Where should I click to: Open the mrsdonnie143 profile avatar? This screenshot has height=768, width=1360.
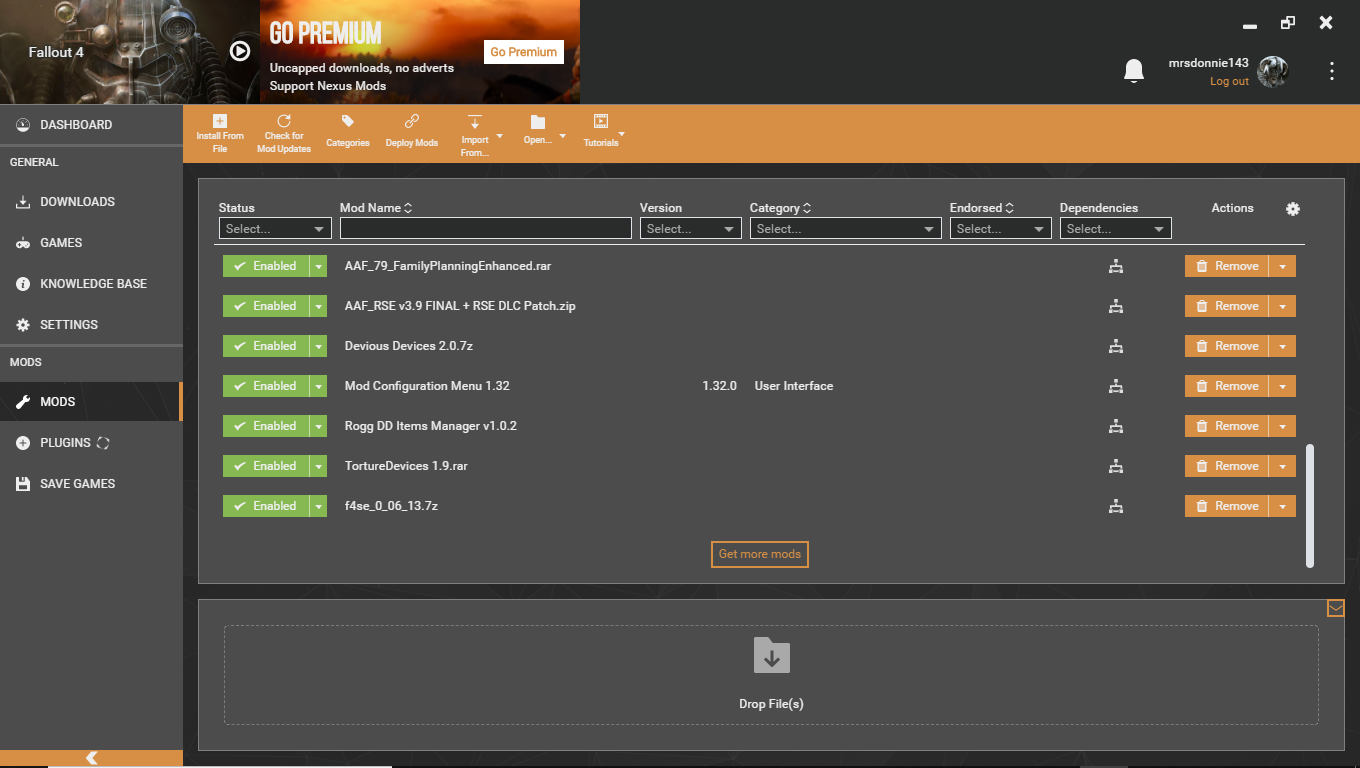pos(1273,71)
